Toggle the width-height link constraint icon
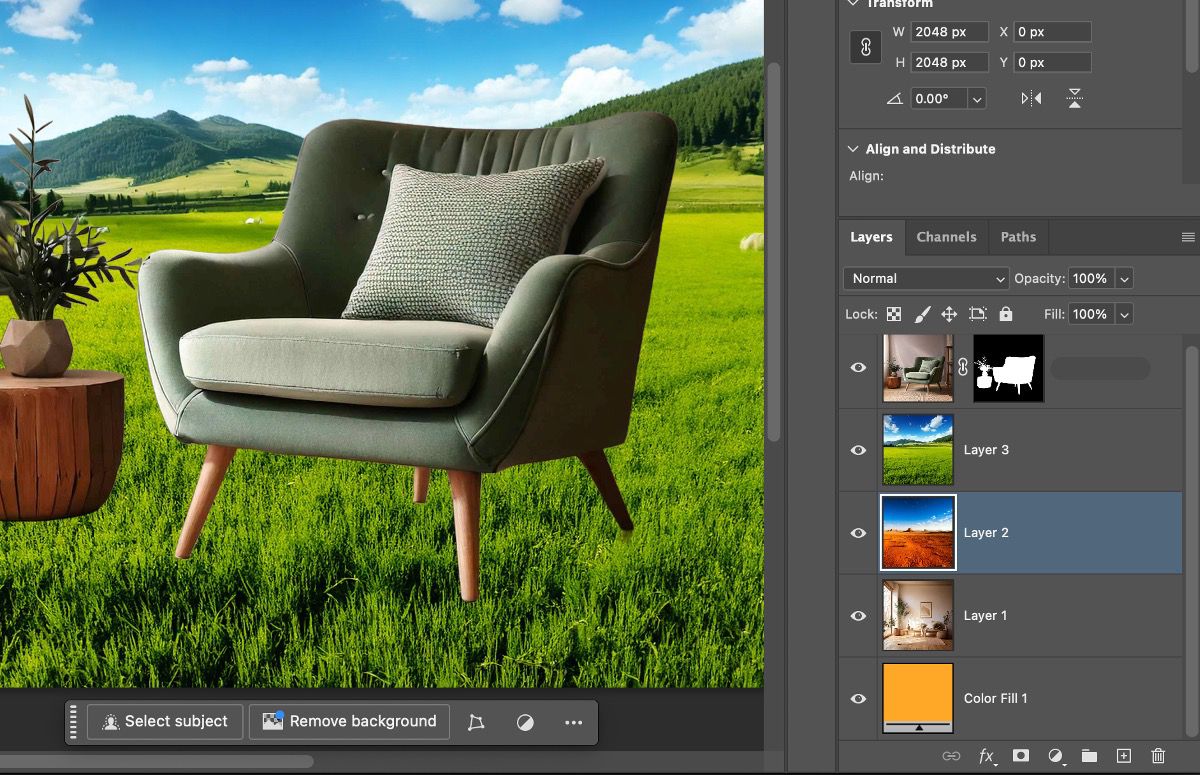Viewport: 1200px width, 775px height. (x=866, y=47)
